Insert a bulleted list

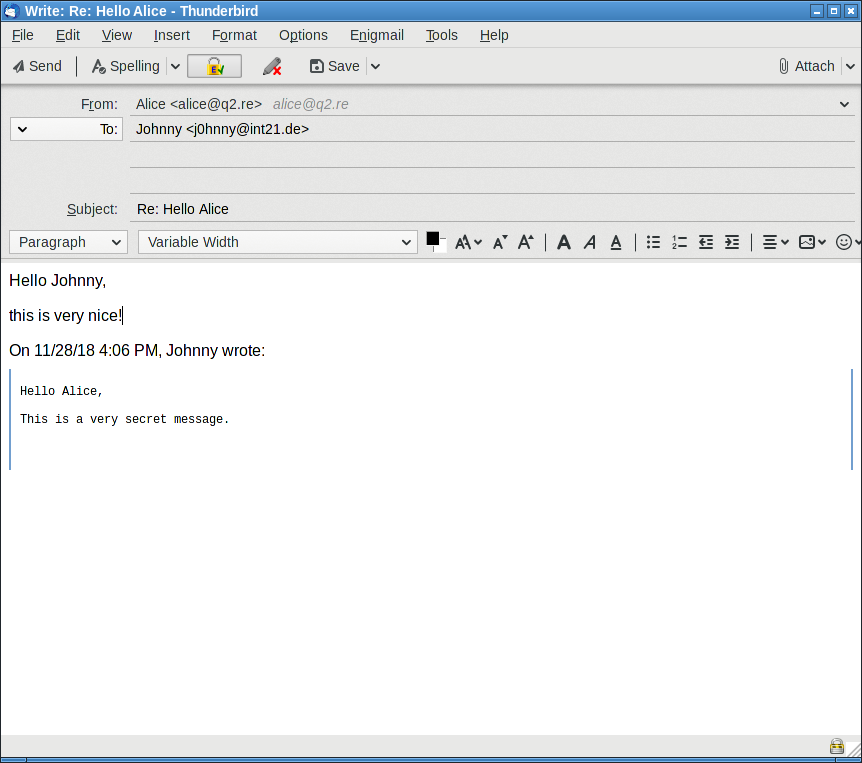[653, 242]
